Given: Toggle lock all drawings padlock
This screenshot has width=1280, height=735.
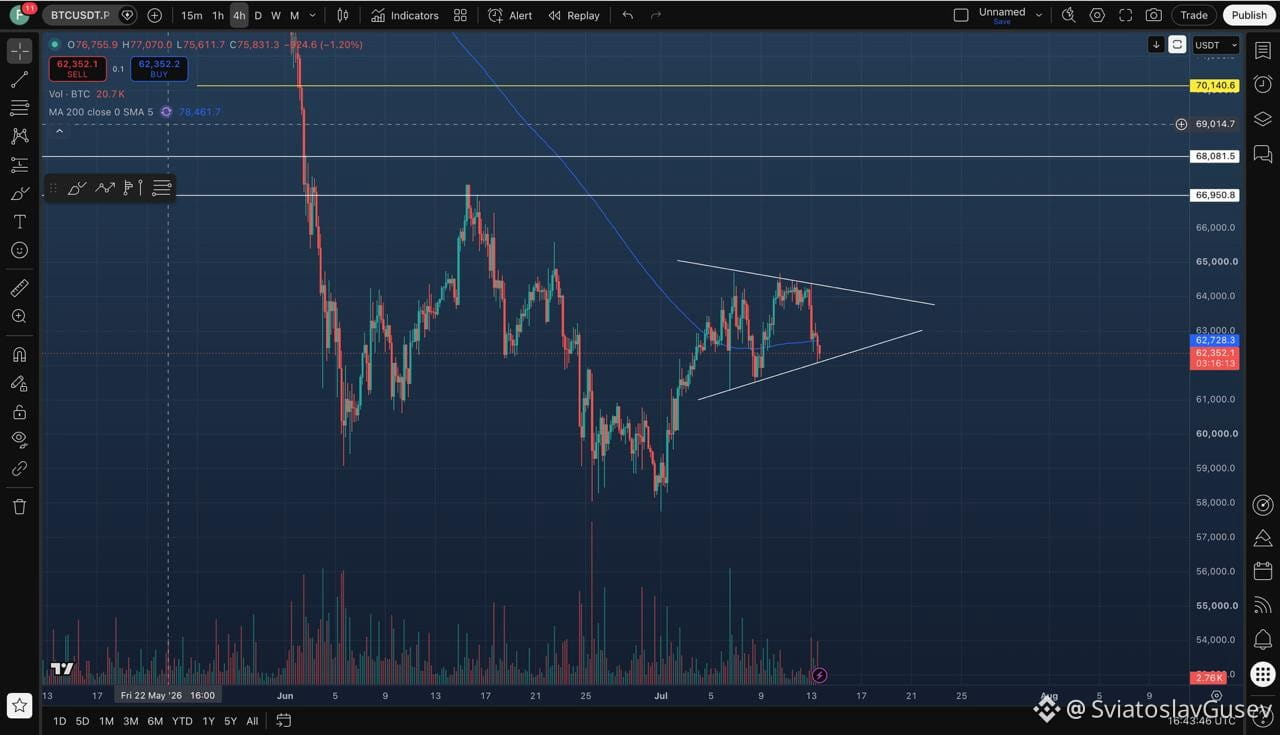Looking at the screenshot, I should coord(19,411).
